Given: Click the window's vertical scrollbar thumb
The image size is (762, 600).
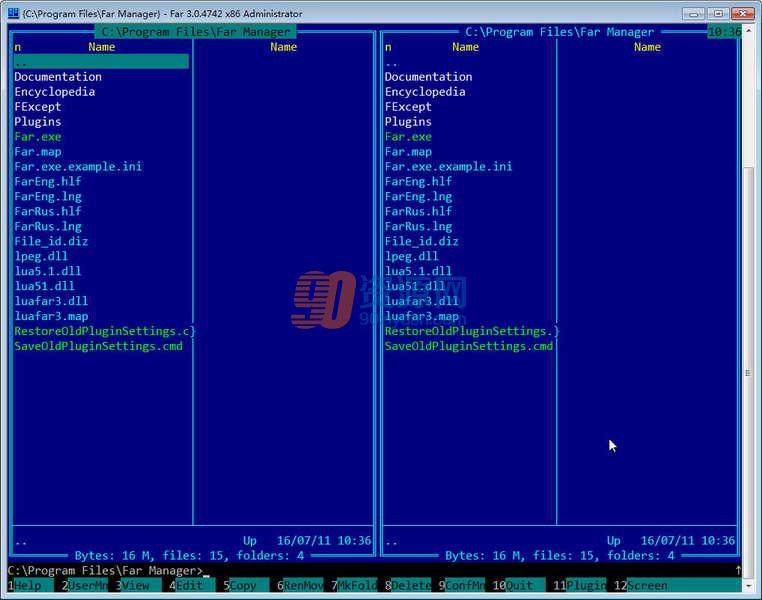Looking at the screenshot, I should point(748,373).
